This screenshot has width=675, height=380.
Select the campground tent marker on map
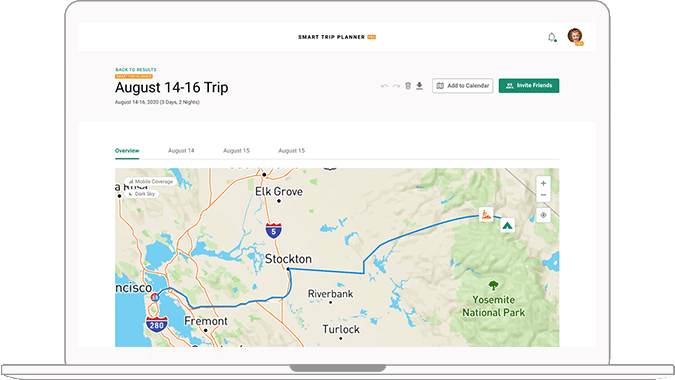tap(508, 226)
